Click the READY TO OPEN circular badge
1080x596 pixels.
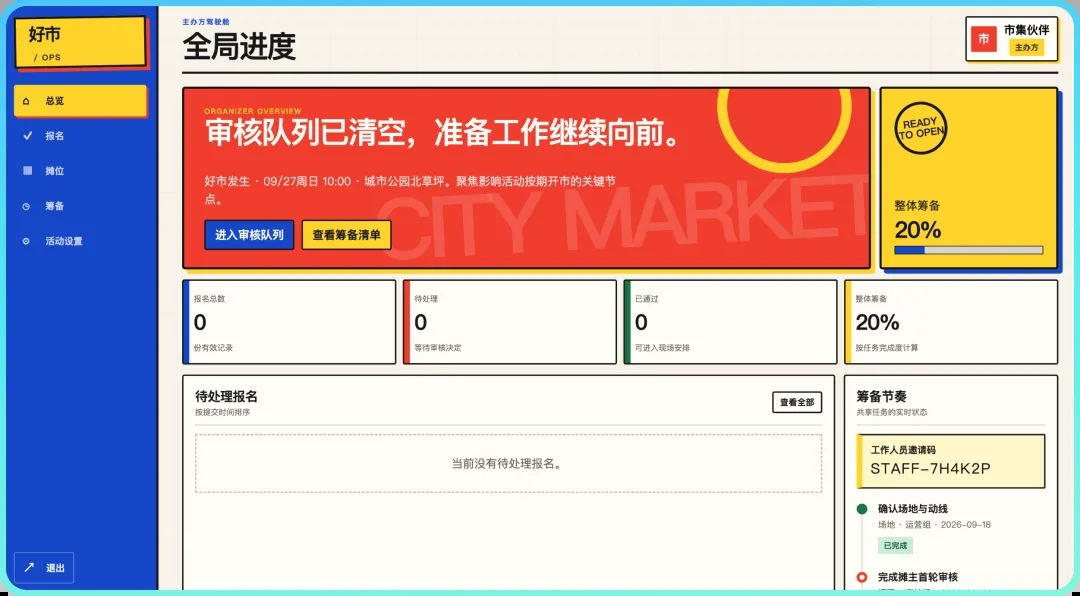pyautogui.click(x=920, y=129)
